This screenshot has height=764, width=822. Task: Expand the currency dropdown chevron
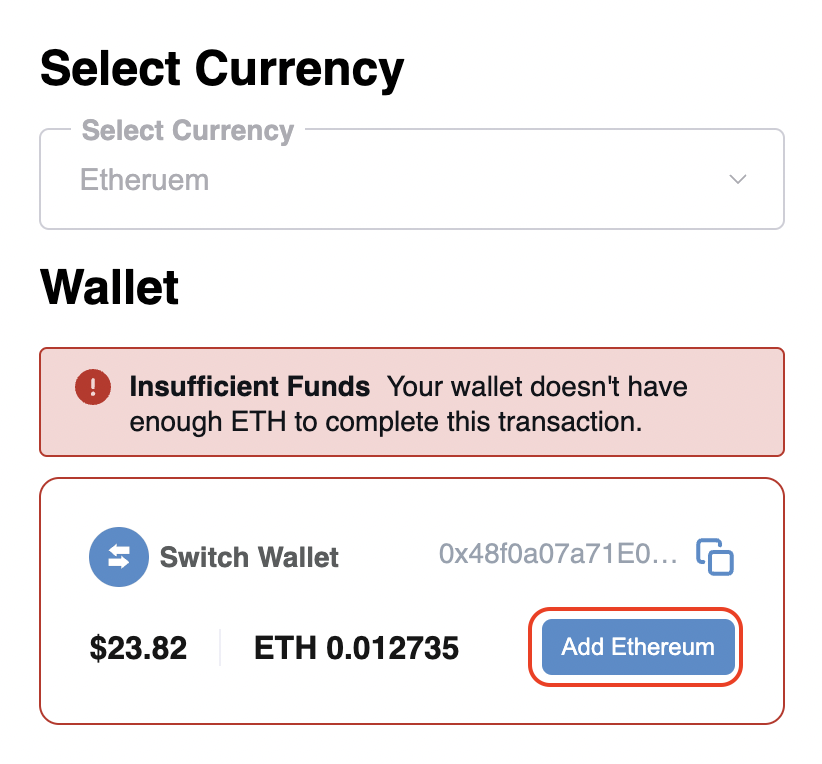click(x=738, y=179)
